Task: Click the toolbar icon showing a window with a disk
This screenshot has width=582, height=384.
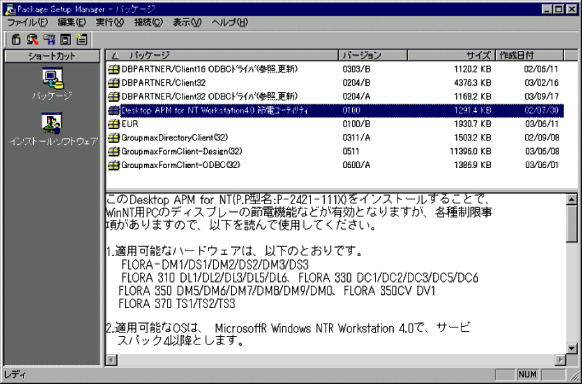Action: point(66,39)
